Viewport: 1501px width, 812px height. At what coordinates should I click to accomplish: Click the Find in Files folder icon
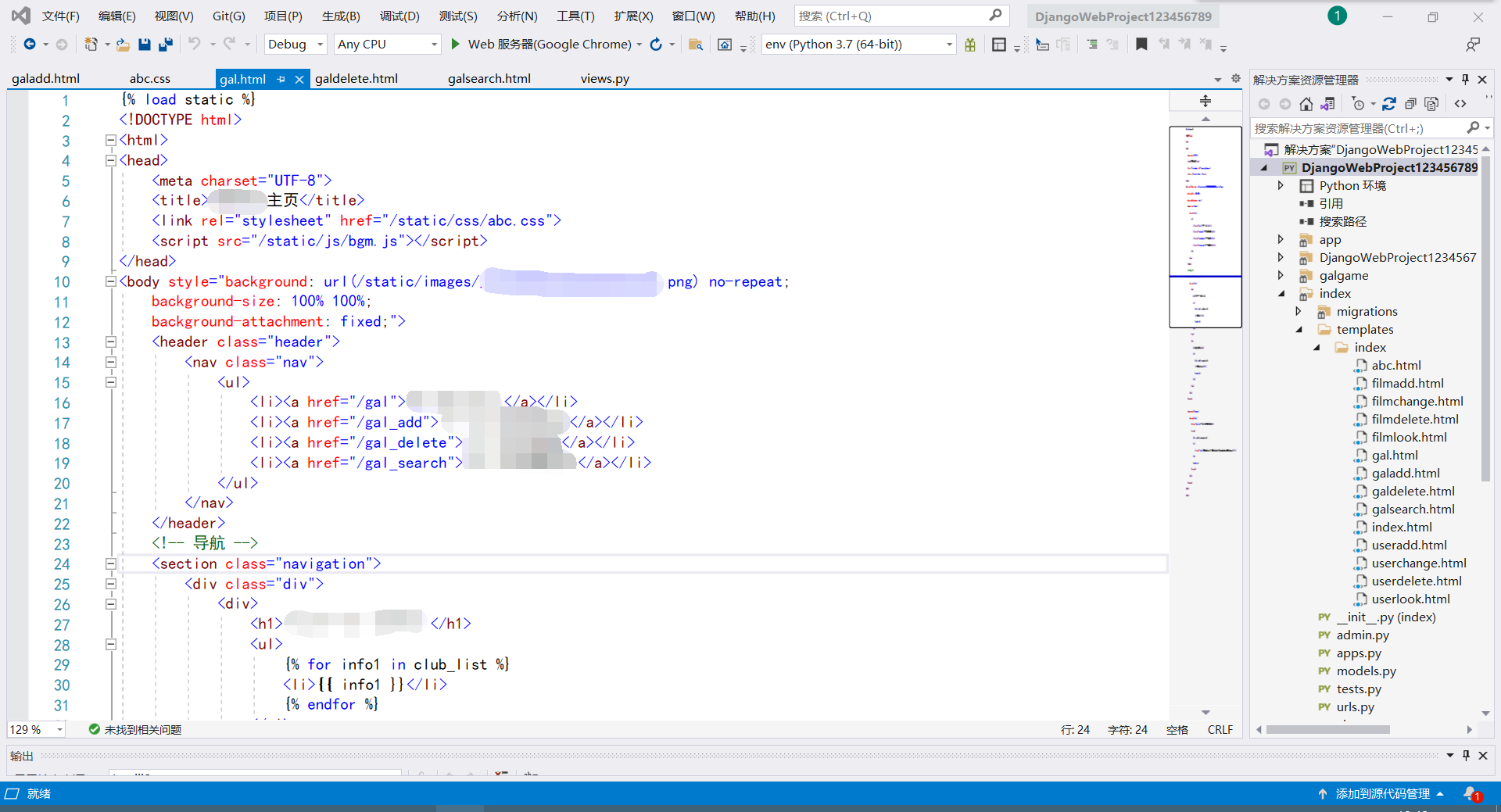click(695, 45)
